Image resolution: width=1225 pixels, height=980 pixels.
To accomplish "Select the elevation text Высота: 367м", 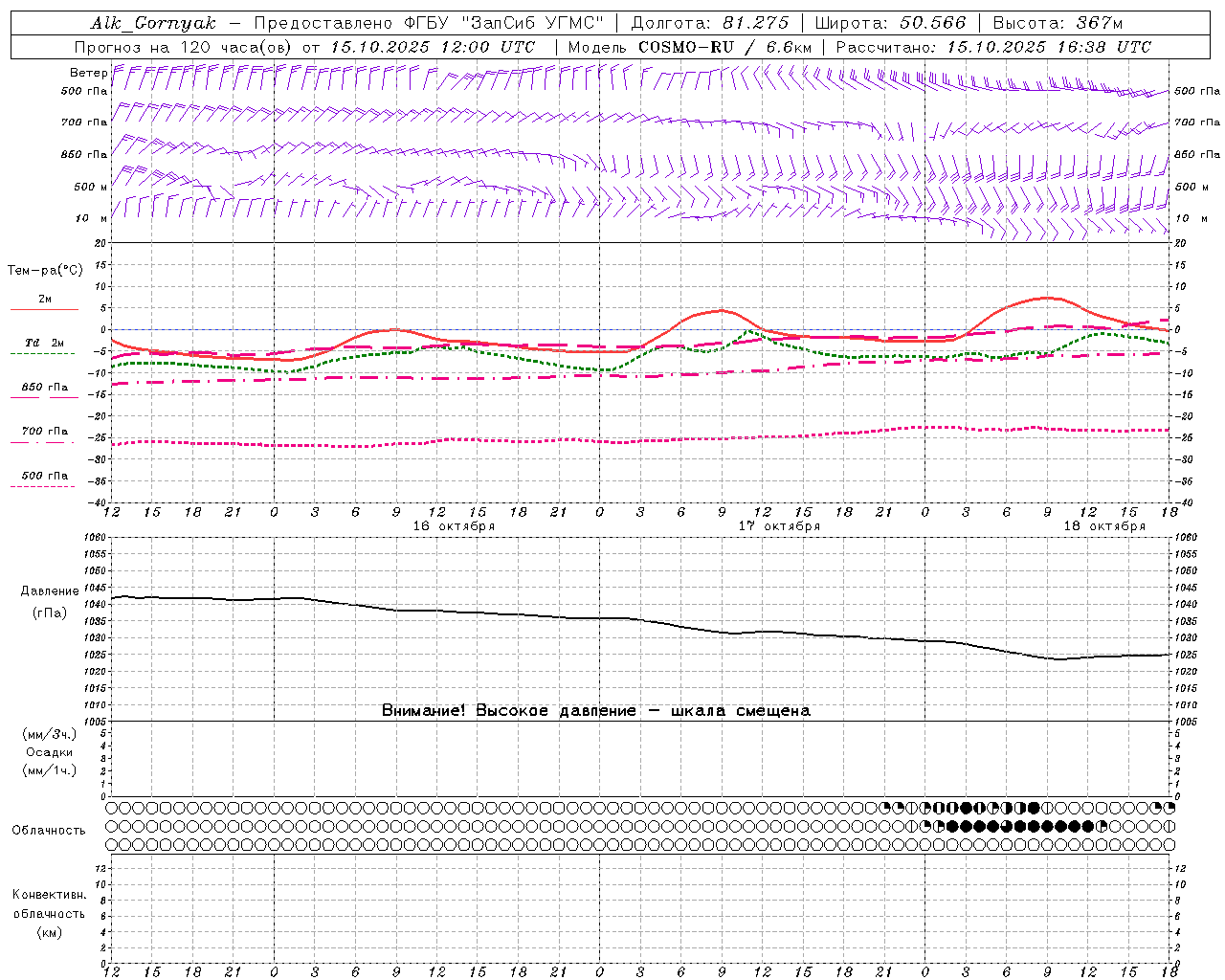I will click(1058, 23).
